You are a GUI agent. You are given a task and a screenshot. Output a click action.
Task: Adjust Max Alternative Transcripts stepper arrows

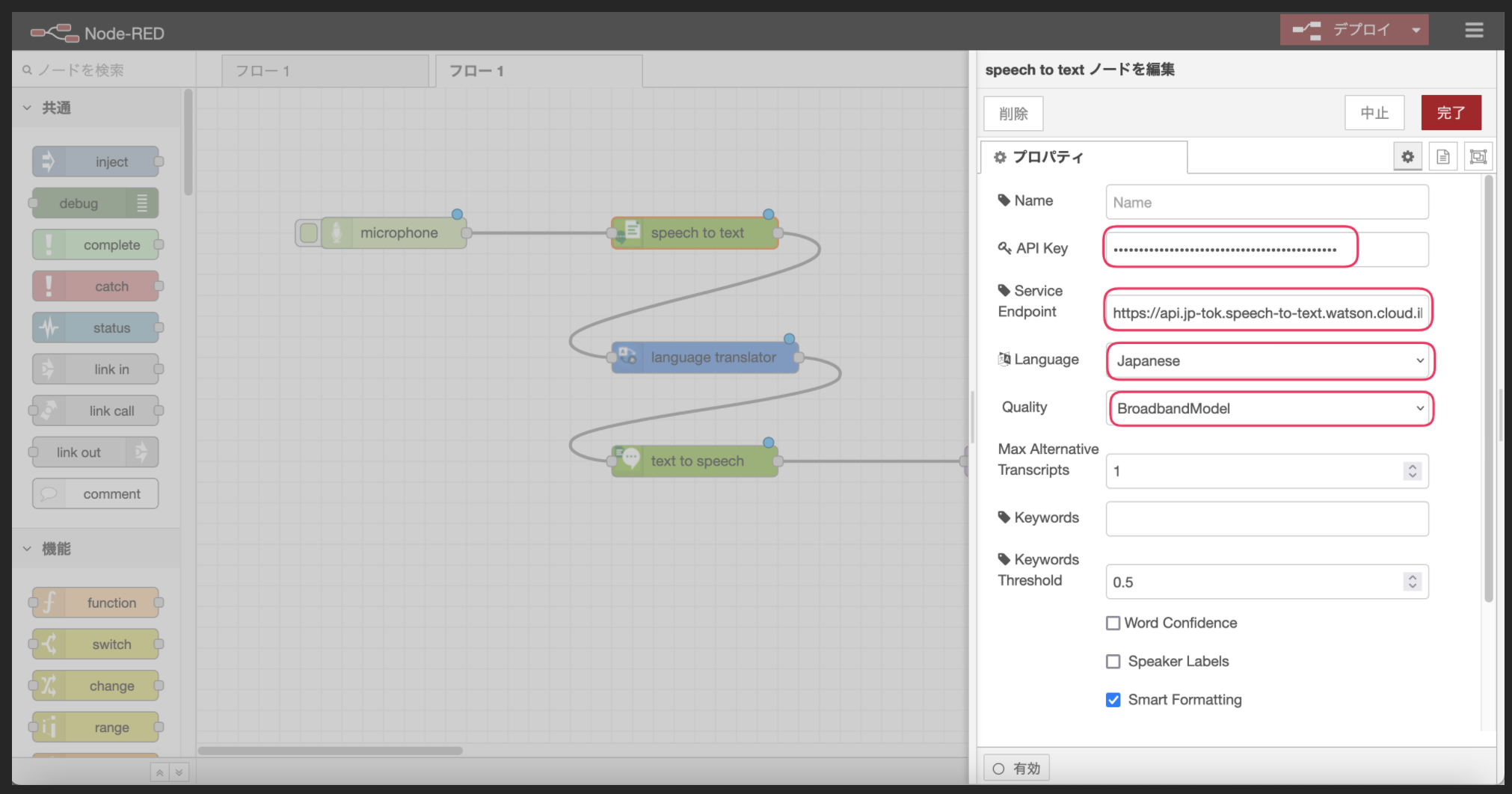point(1413,471)
